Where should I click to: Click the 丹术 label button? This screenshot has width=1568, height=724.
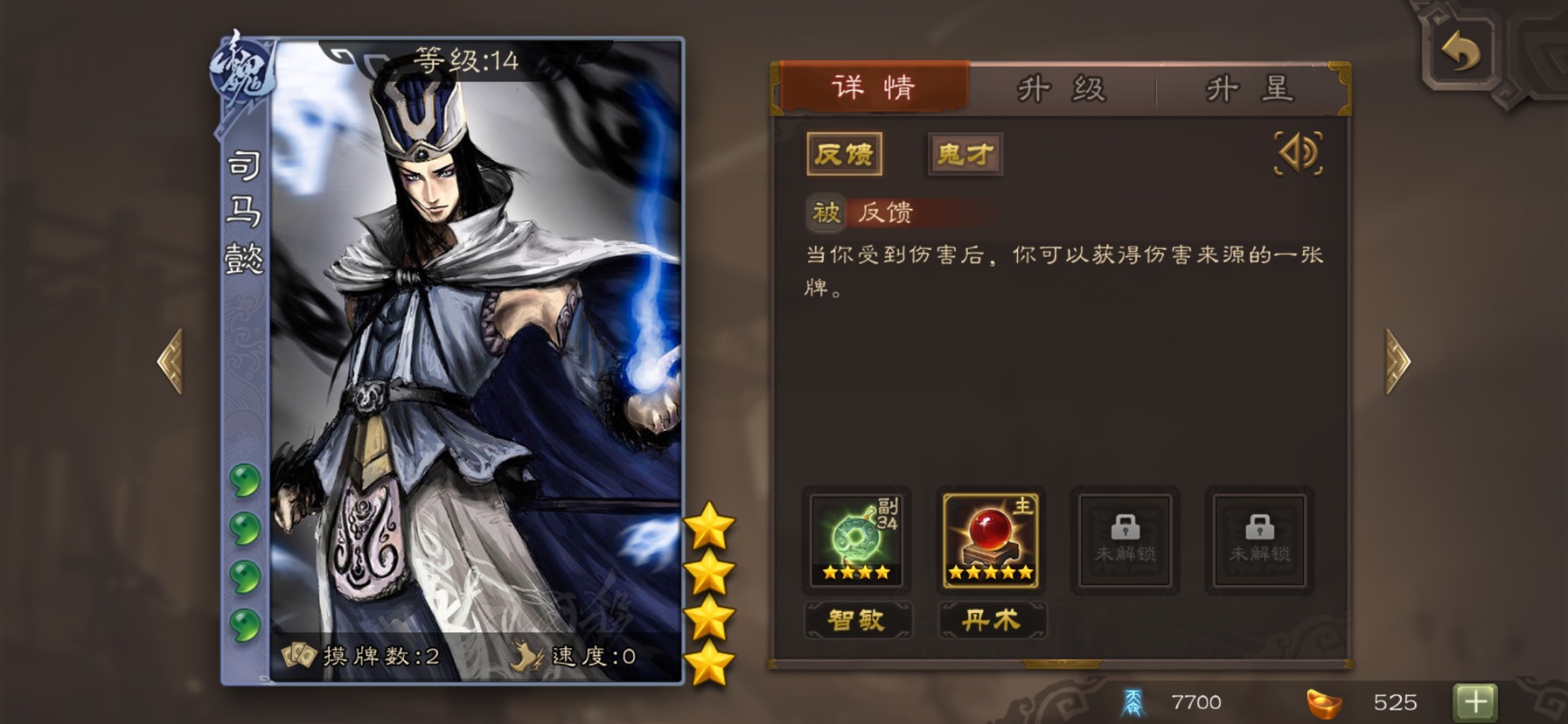coord(992,620)
